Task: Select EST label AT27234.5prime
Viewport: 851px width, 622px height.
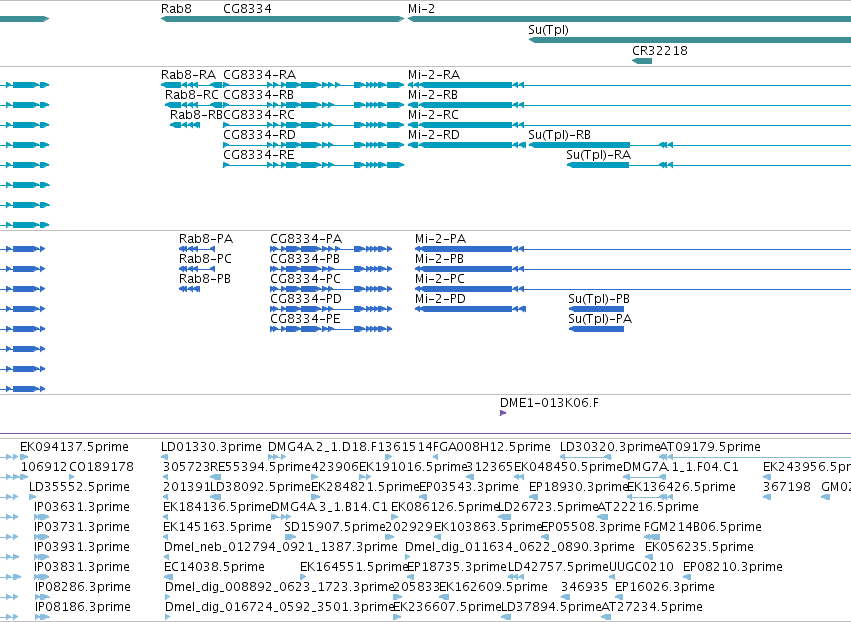Action: 652,607
